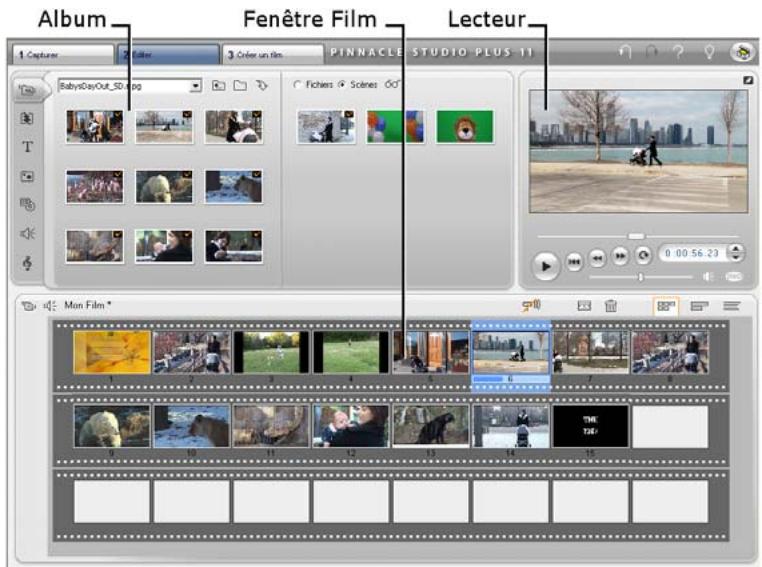Click the audio scrubbing icon in Film window
The height and width of the screenshot is (567, 762).
(x=531, y=305)
